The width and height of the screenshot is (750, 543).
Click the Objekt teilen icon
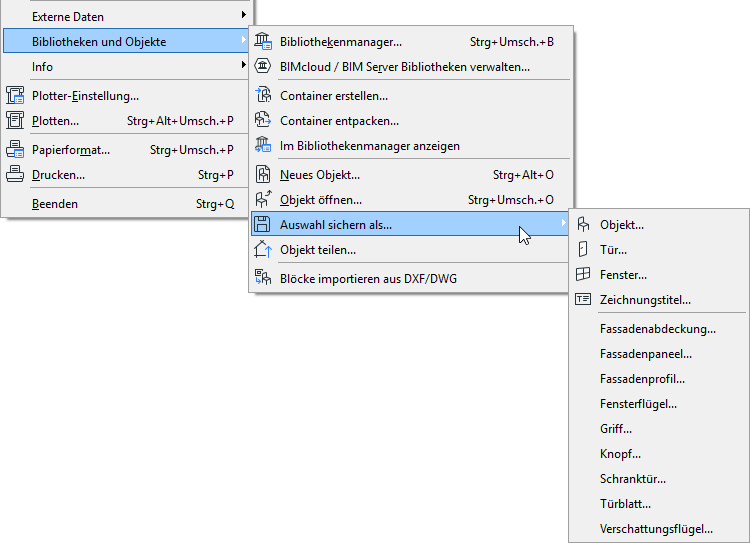[263, 250]
